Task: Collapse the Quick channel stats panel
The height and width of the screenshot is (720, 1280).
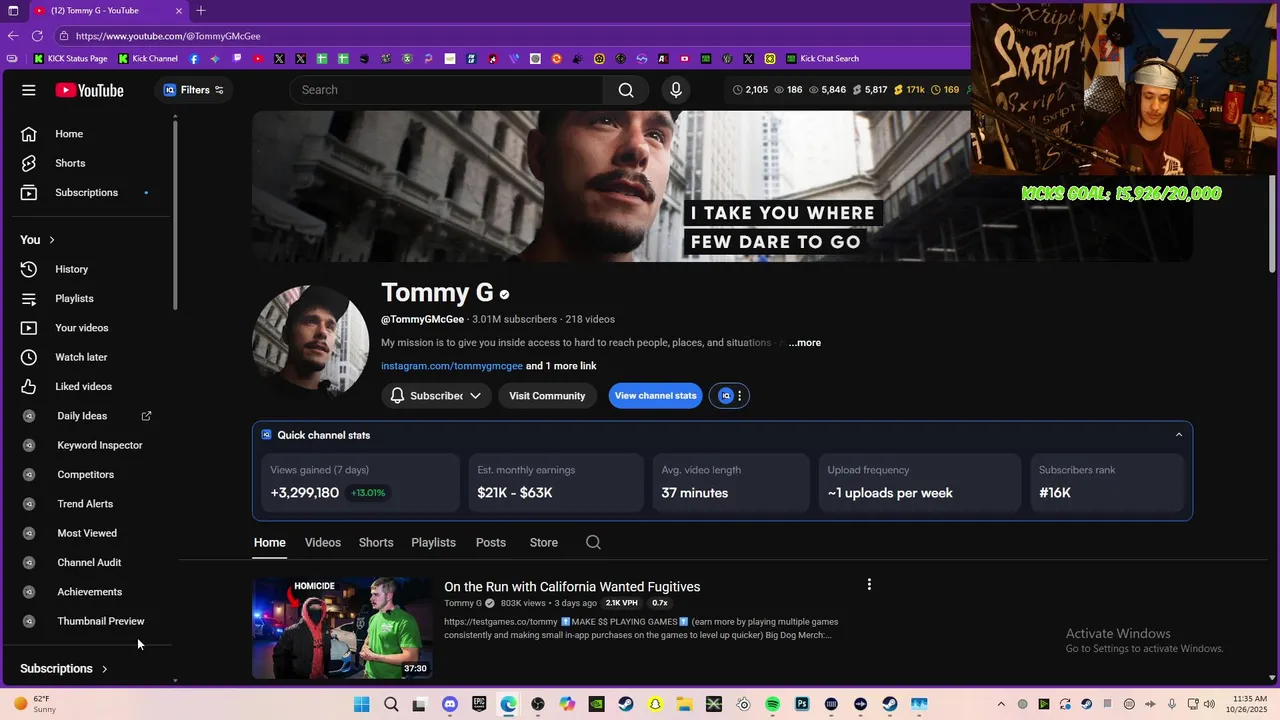Action: [x=1179, y=435]
